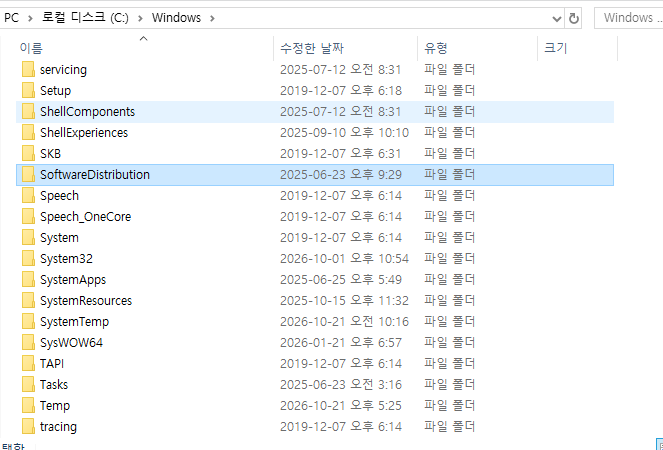Click the Setup folder icon

tap(28, 91)
